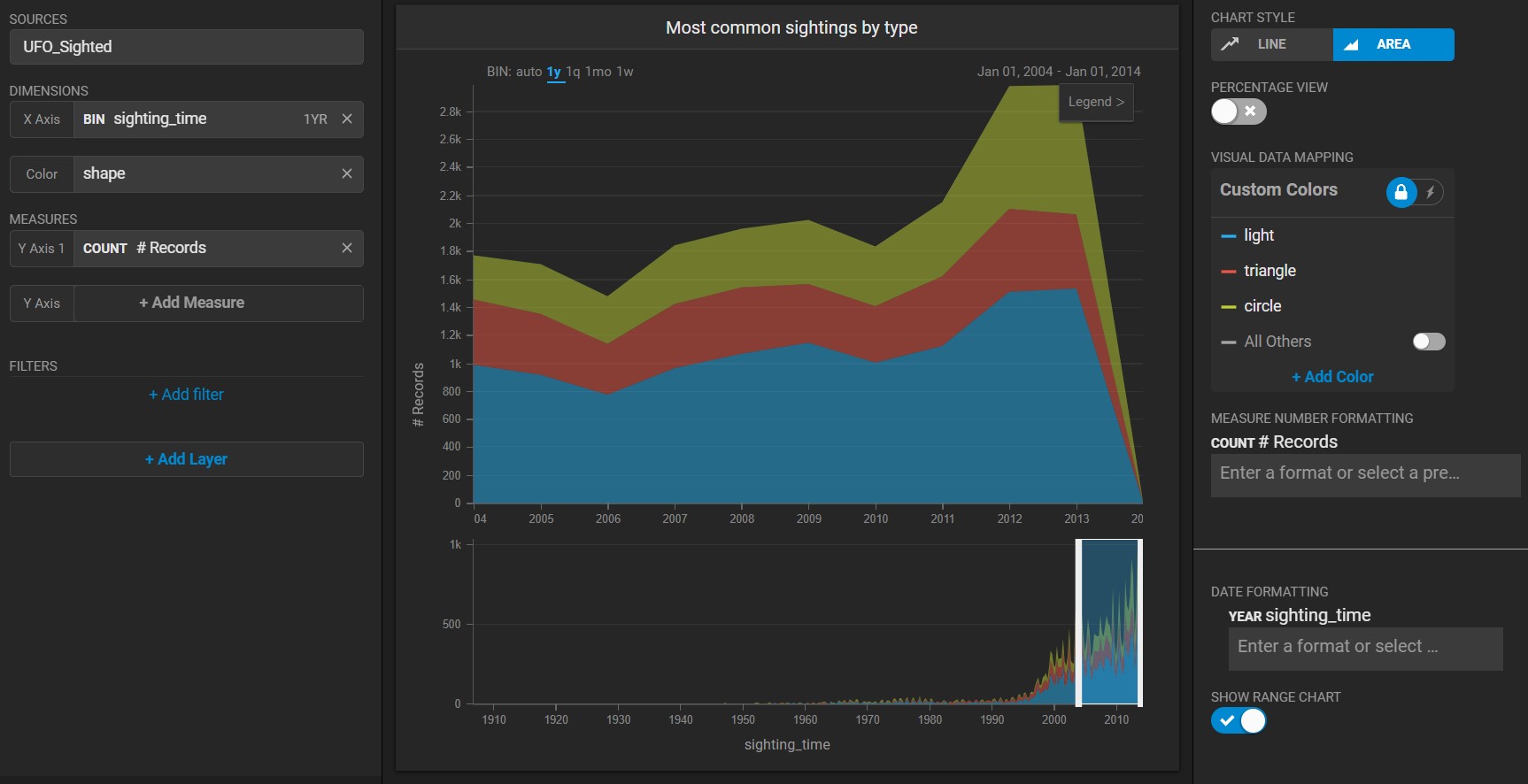
Task: Remove the shape color dimension
Action: coord(347,173)
